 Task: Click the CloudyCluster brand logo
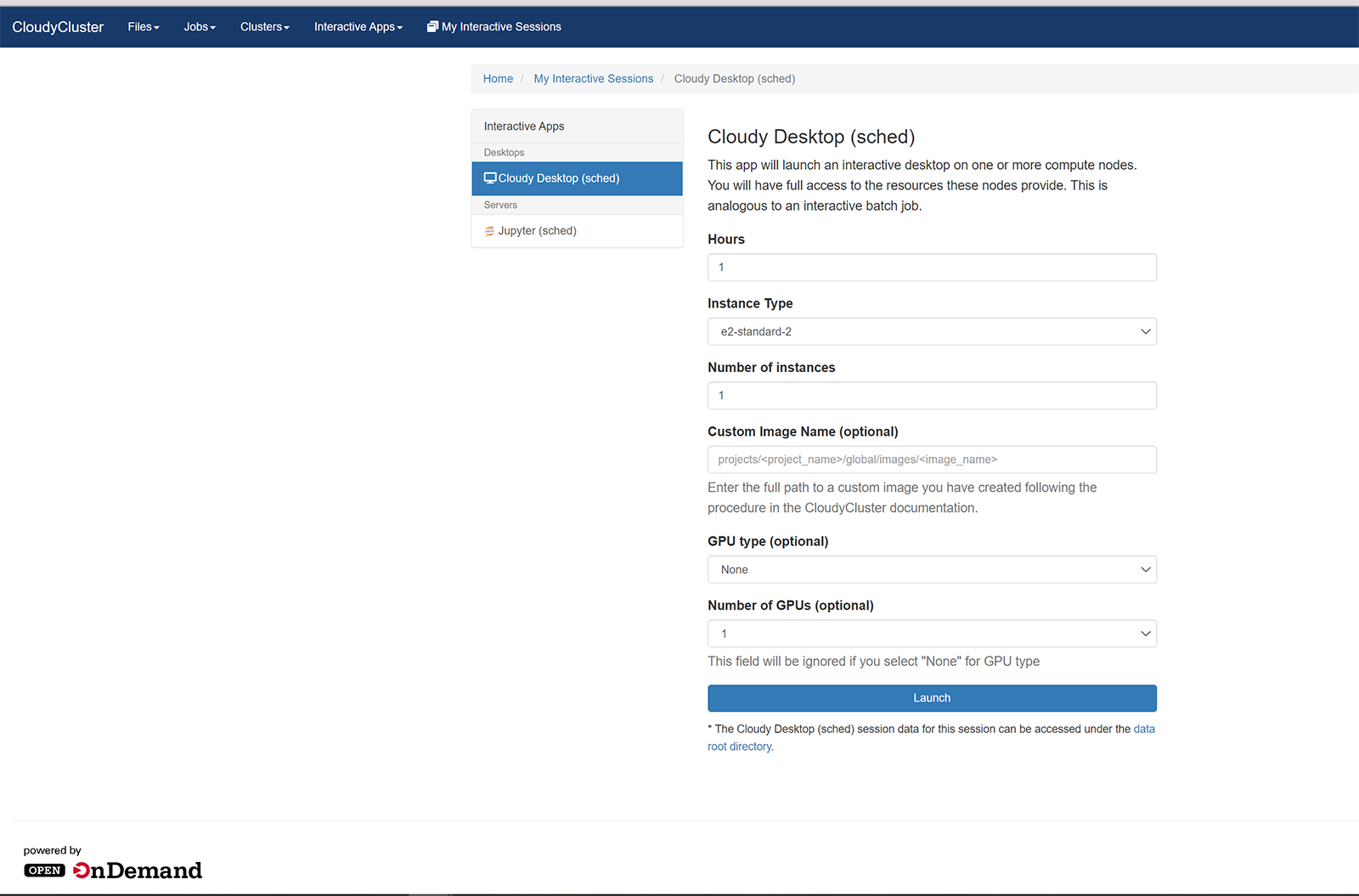tap(58, 27)
